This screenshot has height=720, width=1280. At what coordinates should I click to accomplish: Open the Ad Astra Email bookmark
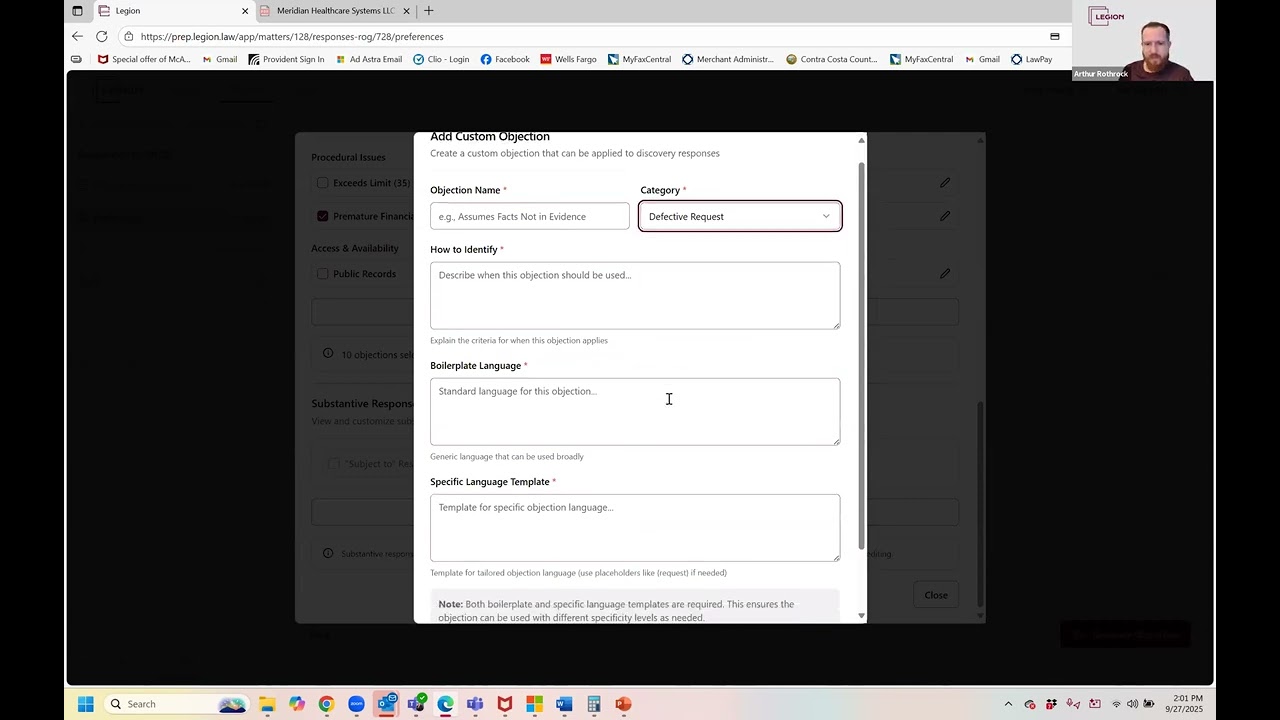click(369, 59)
